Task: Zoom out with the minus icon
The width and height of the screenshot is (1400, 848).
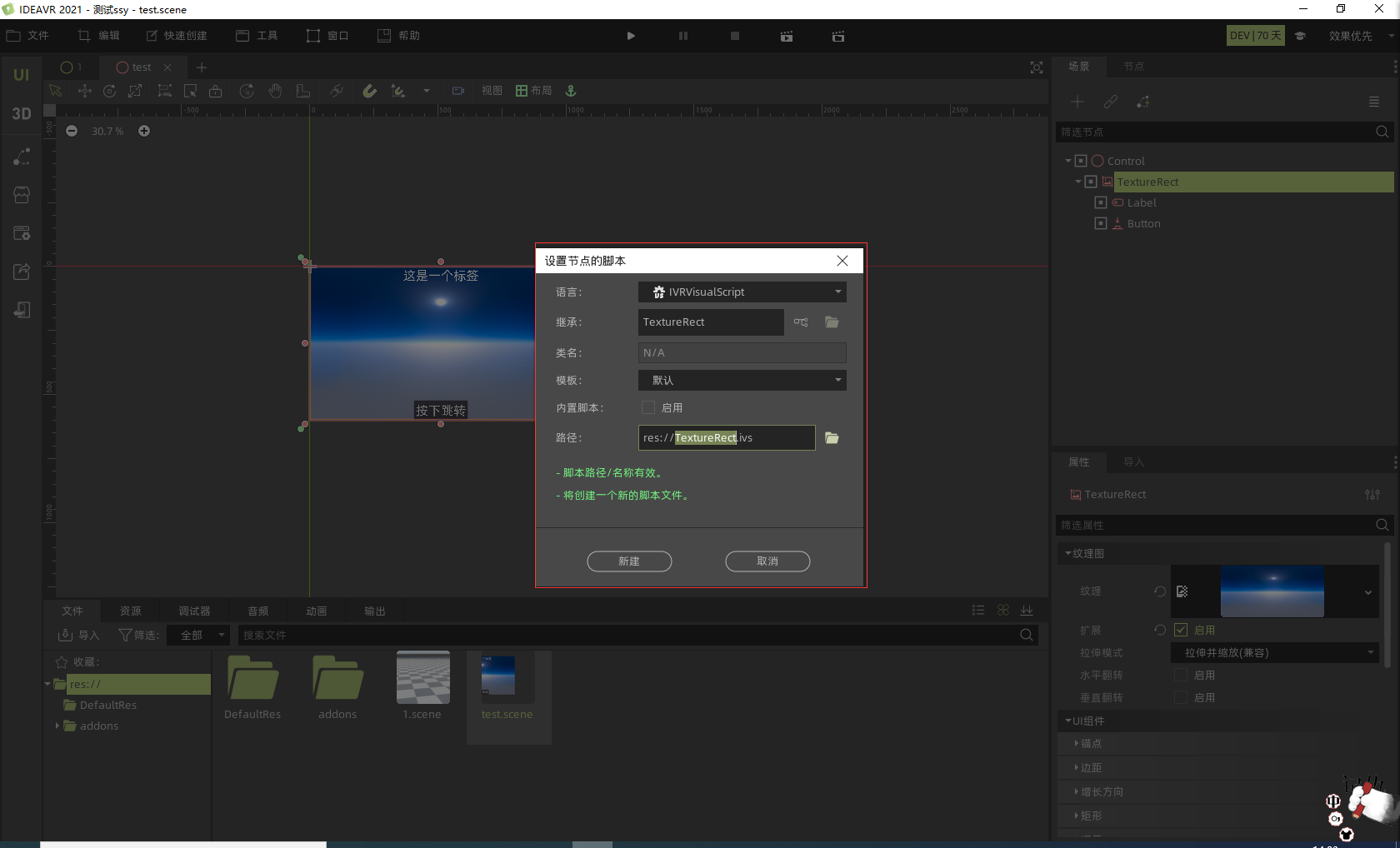Action: coord(72,131)
